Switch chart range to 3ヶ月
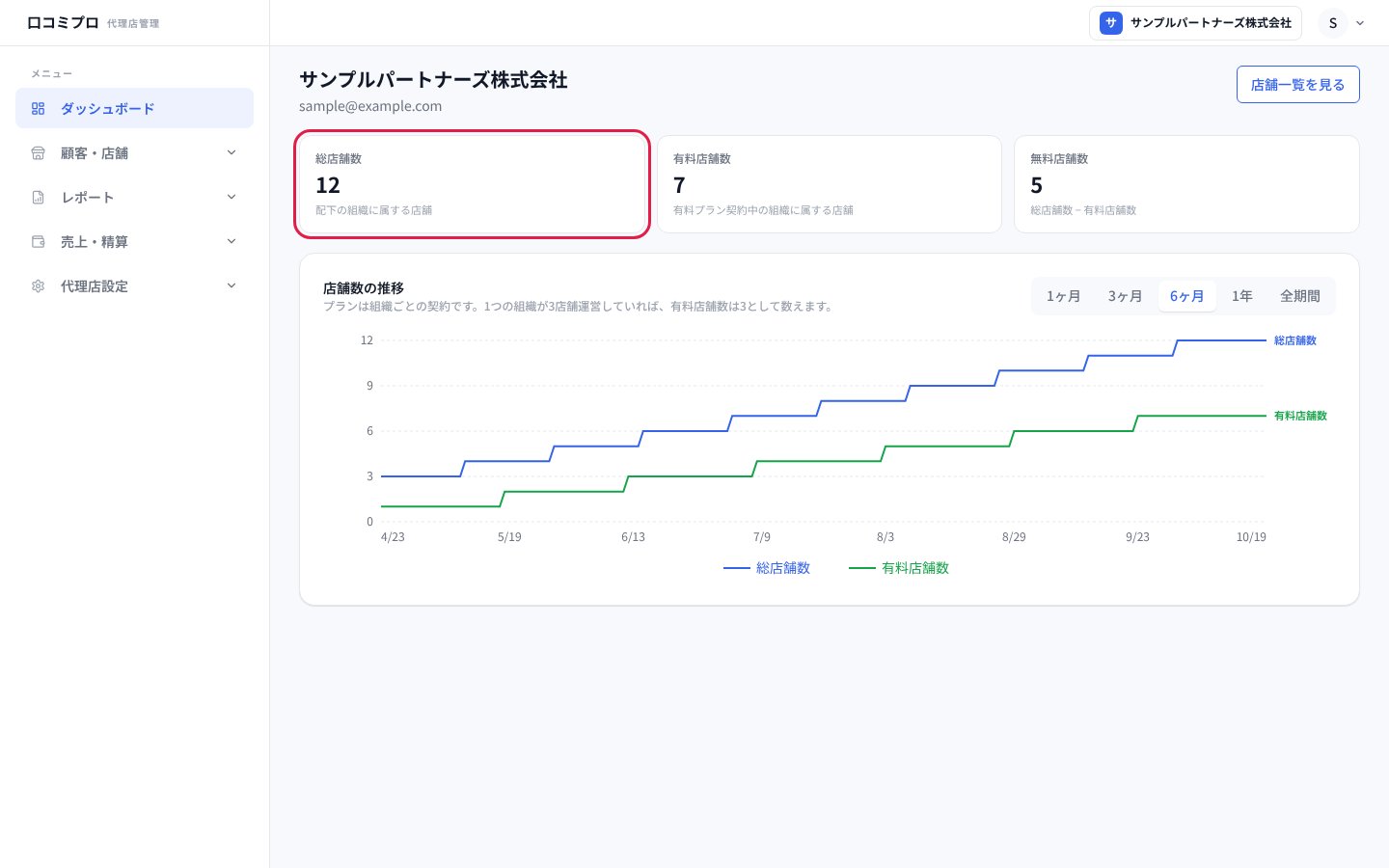The image size is (1389, 868). [x=1125, y=296]
